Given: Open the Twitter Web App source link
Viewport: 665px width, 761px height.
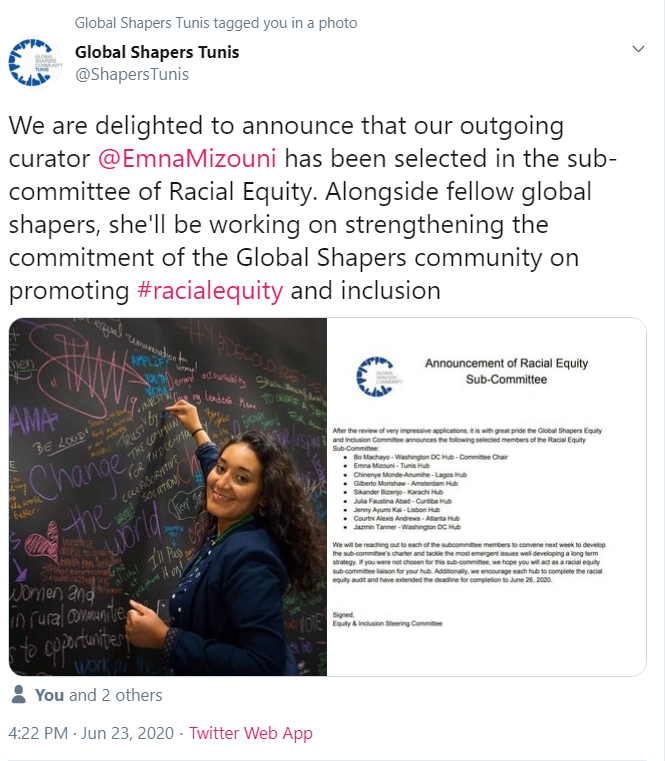Looking at the screenshot, I should (x=250, y=733).
